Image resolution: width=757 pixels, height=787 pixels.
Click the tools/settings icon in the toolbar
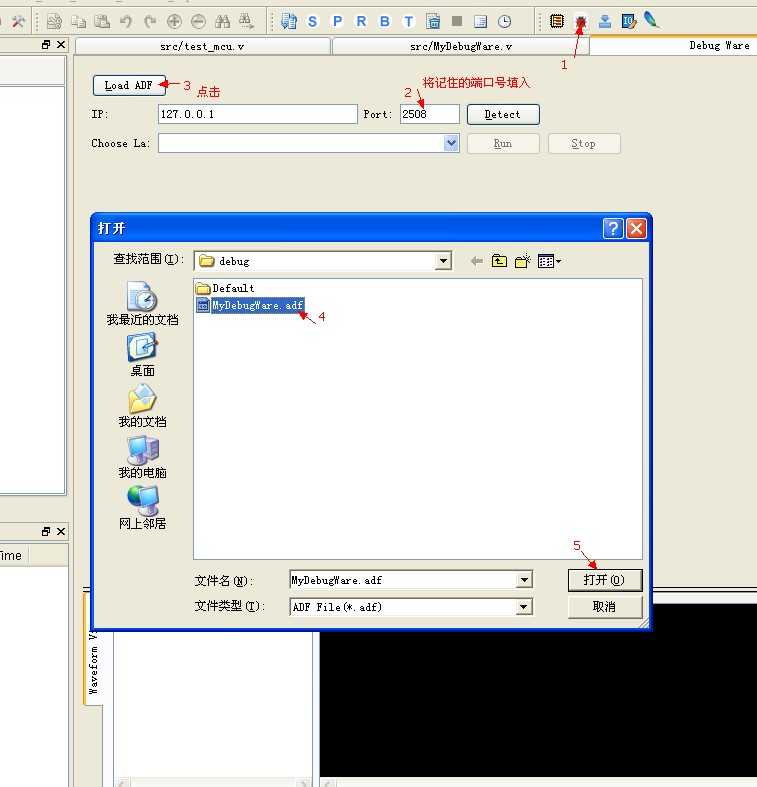coord(18,22)
